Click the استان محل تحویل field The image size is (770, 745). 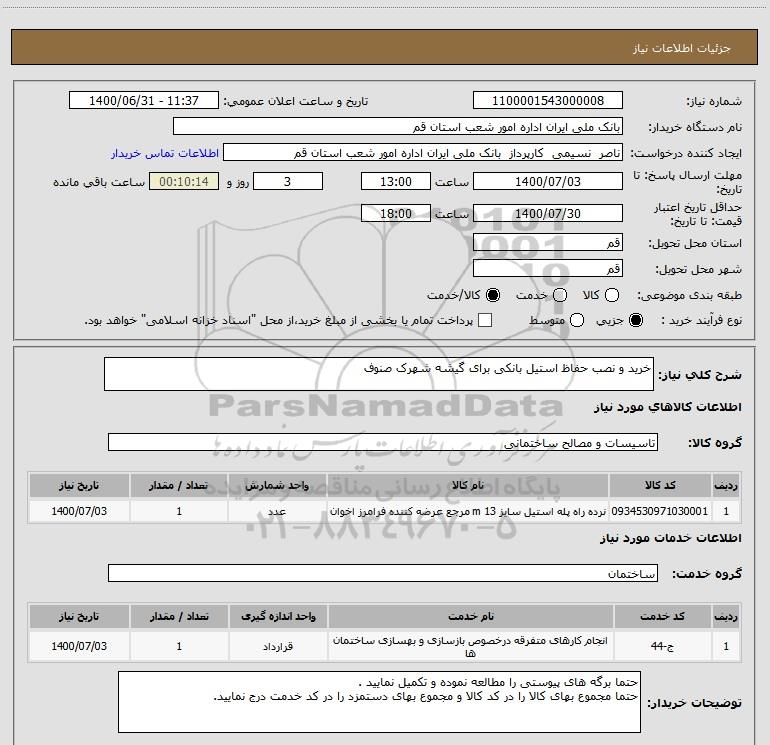548,243
